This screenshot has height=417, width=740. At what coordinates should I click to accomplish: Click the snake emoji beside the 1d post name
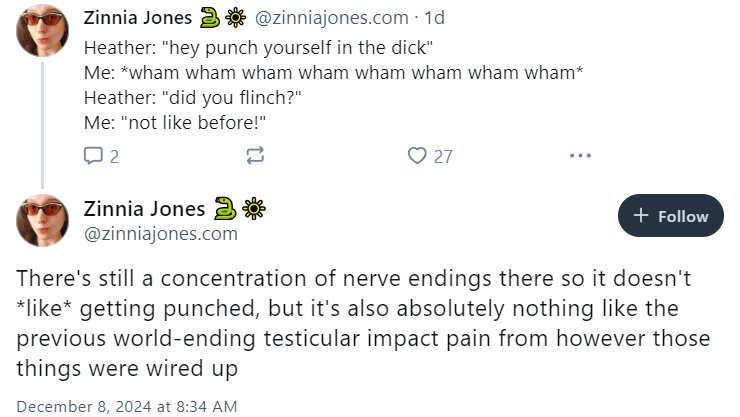[210, 18]
